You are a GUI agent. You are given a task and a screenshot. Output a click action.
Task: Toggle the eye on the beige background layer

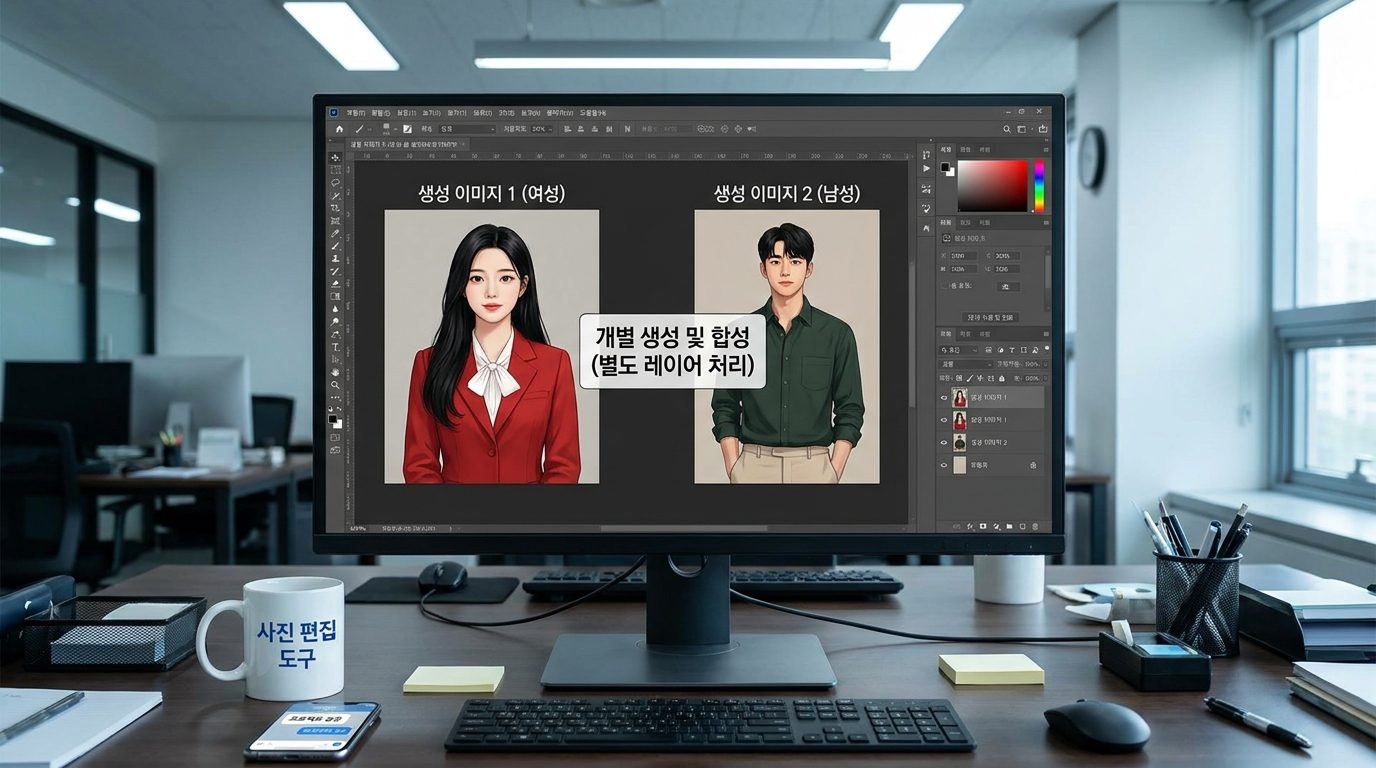944,465
